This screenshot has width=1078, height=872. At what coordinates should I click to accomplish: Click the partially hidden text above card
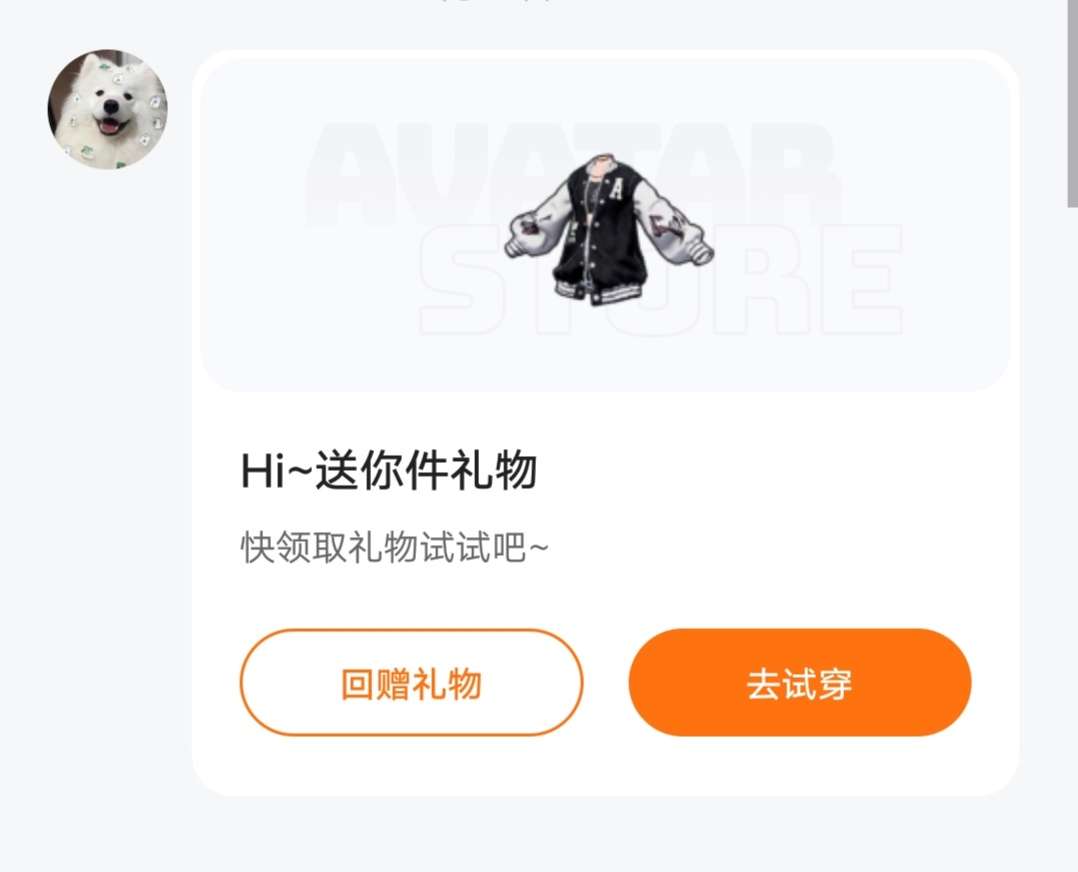pyautogui.click(x=495, y=3)
